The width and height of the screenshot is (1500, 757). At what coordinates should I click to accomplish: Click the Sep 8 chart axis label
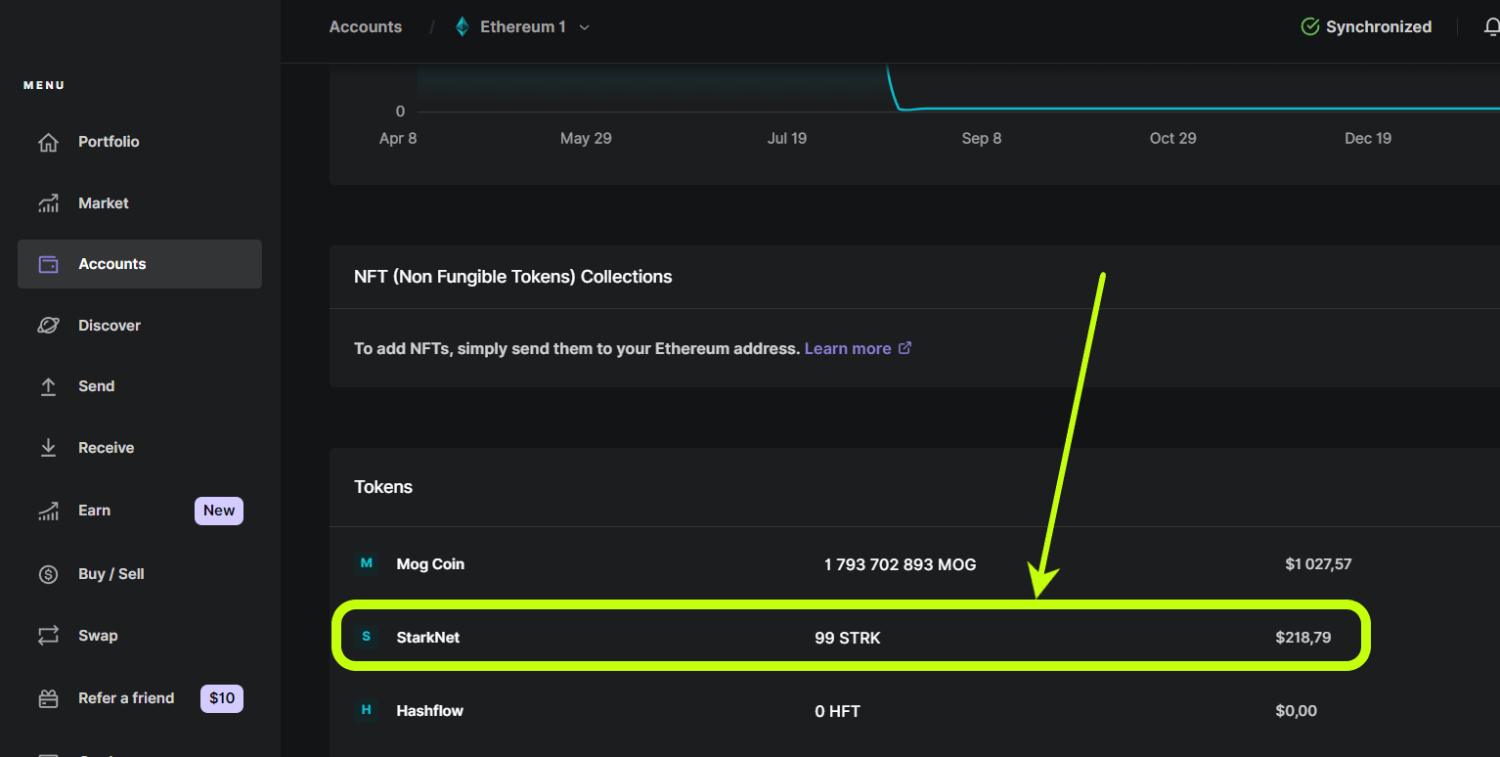[981, 139]
